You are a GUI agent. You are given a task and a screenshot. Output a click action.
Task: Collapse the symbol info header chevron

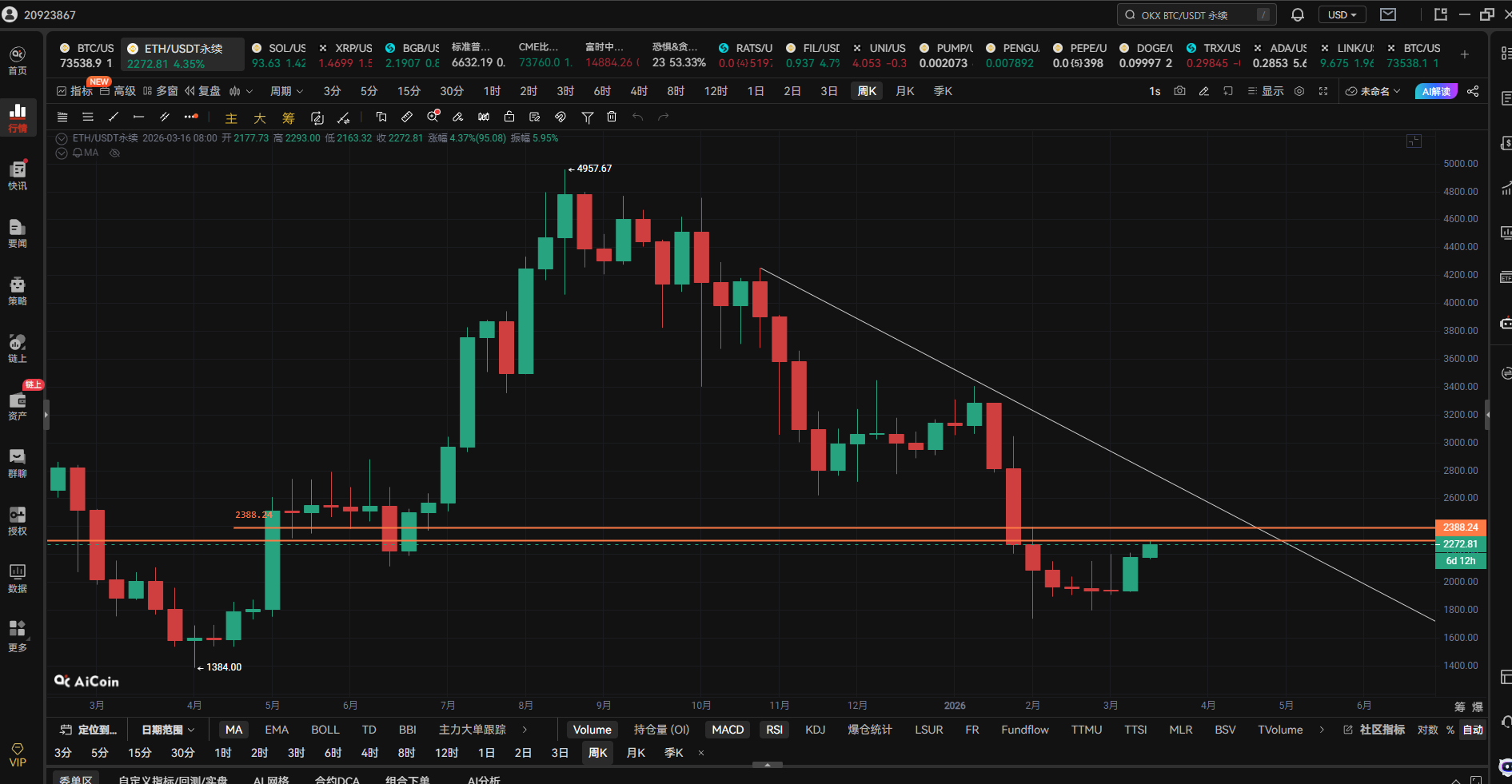62,138
